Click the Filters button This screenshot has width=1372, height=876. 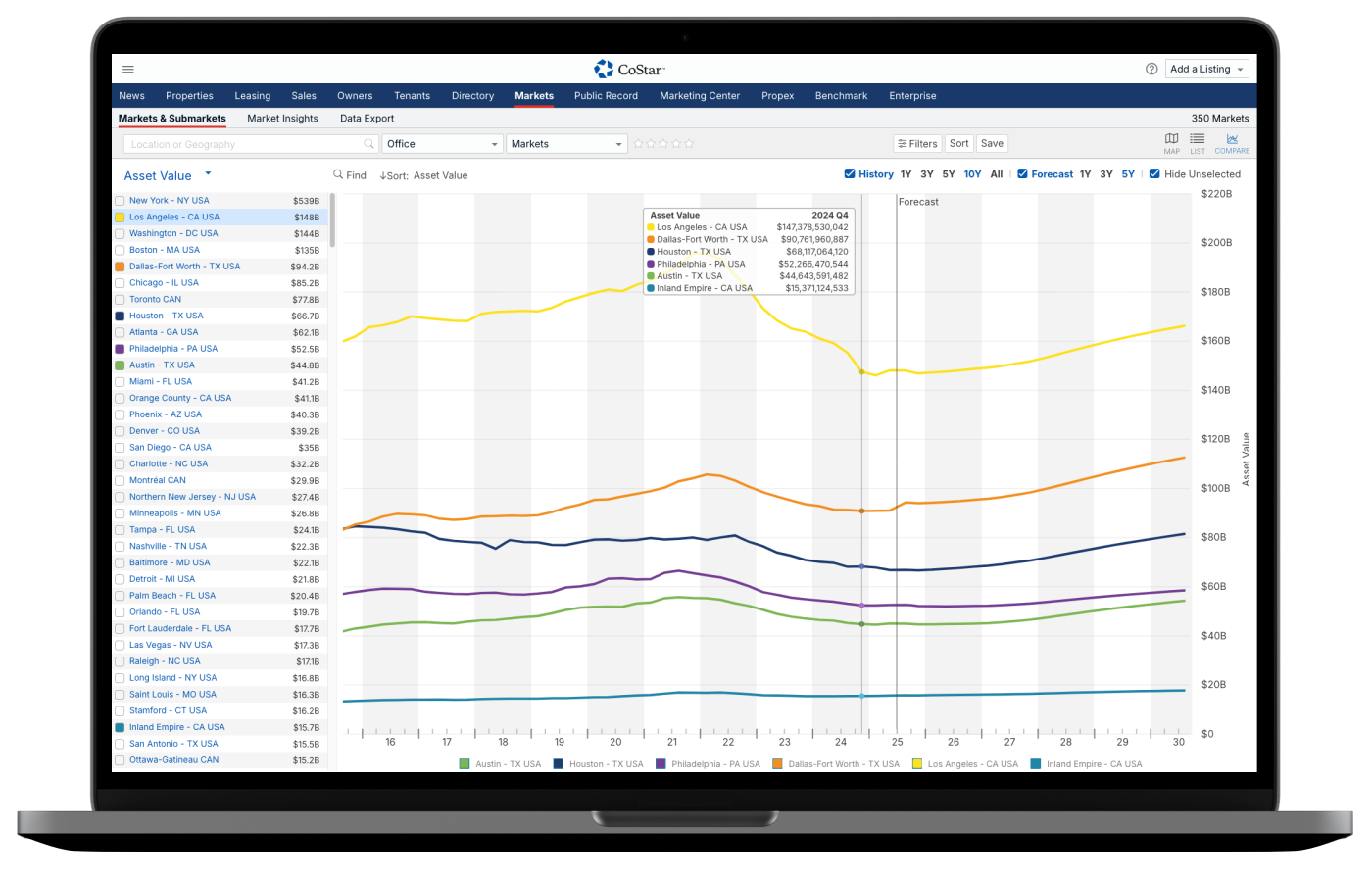(917, 144)
